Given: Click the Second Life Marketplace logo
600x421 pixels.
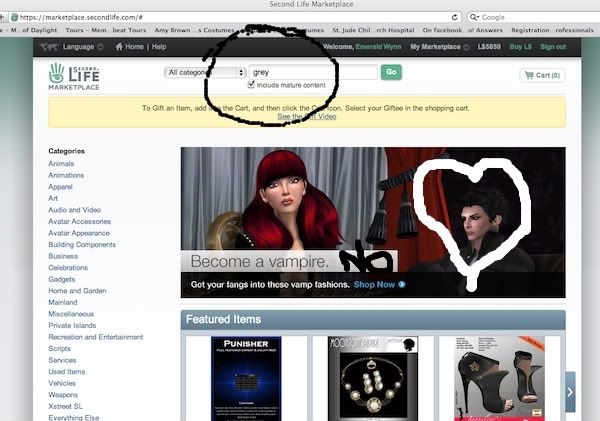Looking at the screenshot, I should 74,77.
